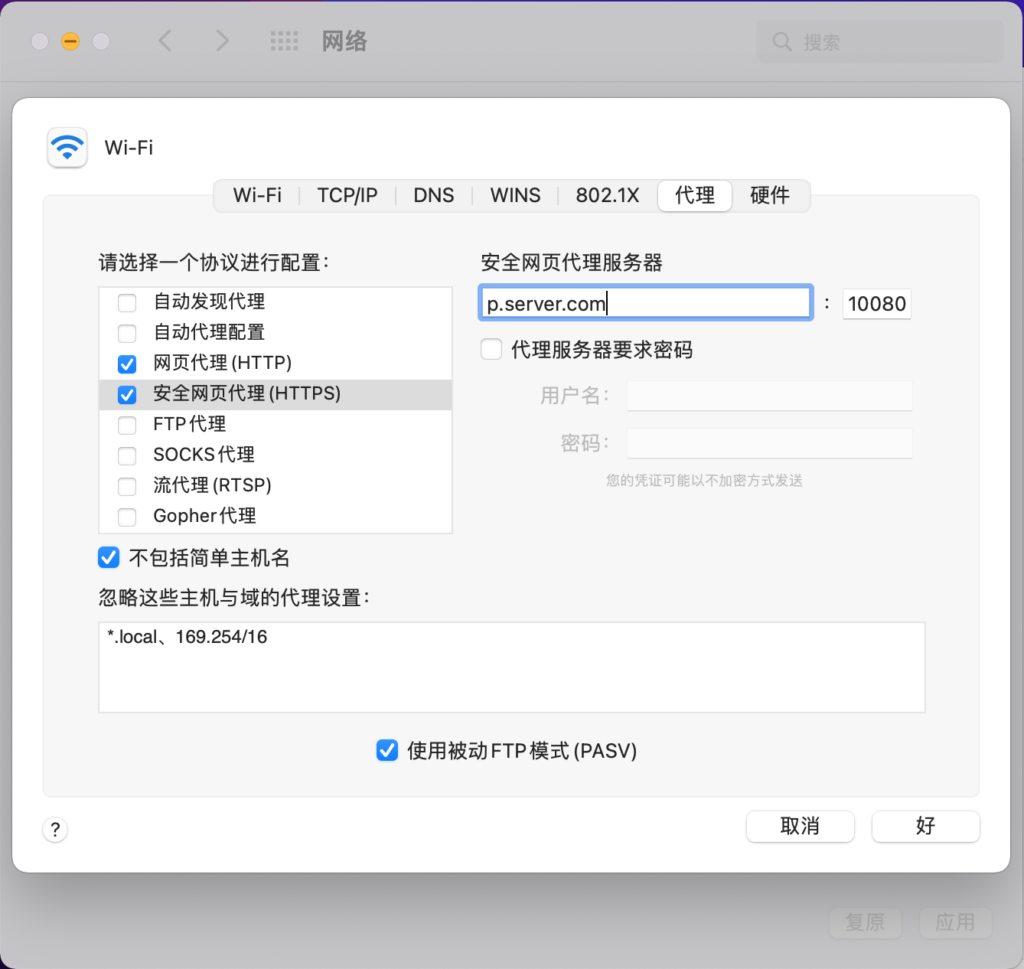Switch to the DNS tab
The height and width of the screenshot is (969, 1024).
433,195
